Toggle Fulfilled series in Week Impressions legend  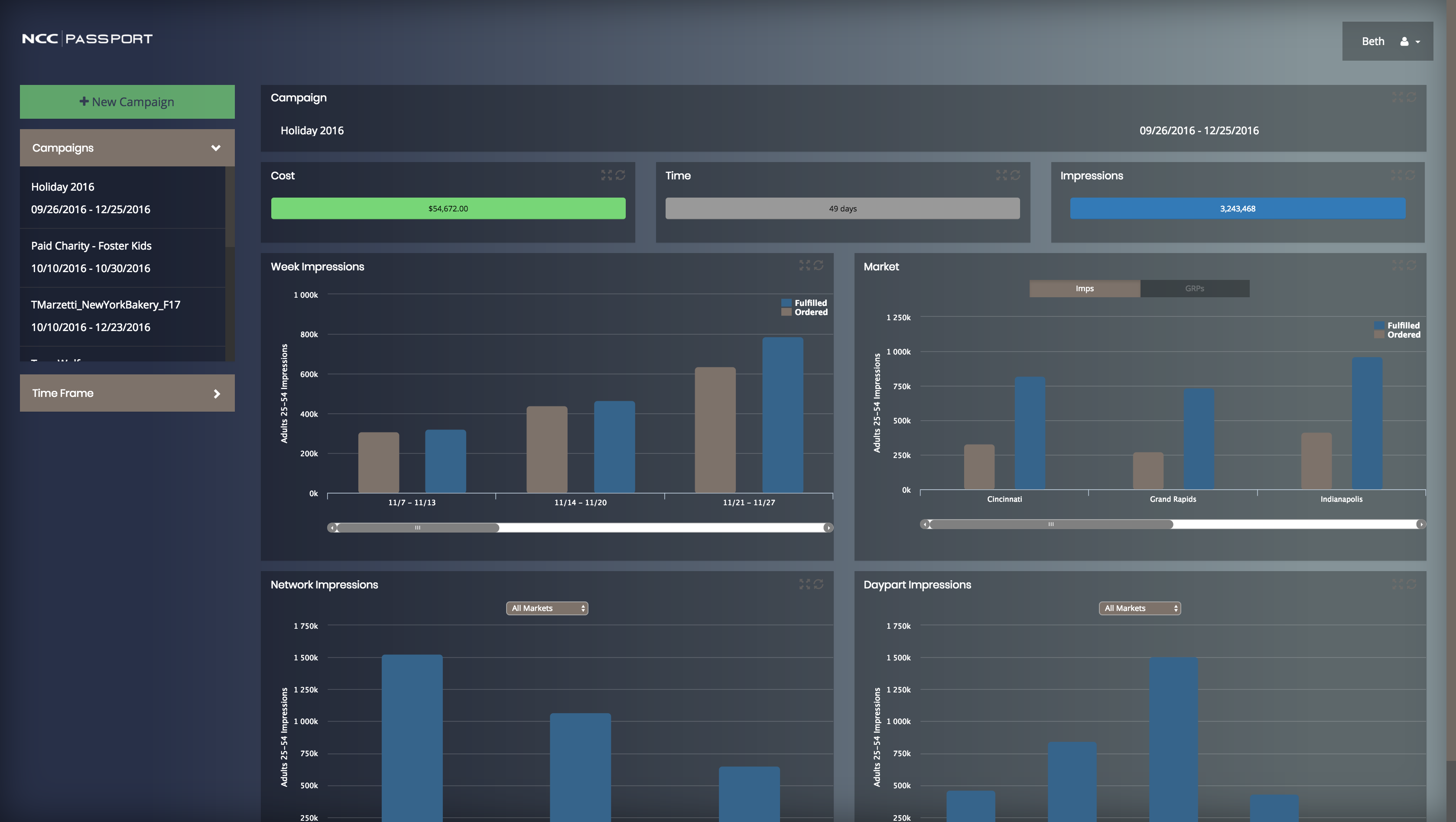tap(810, 303)
